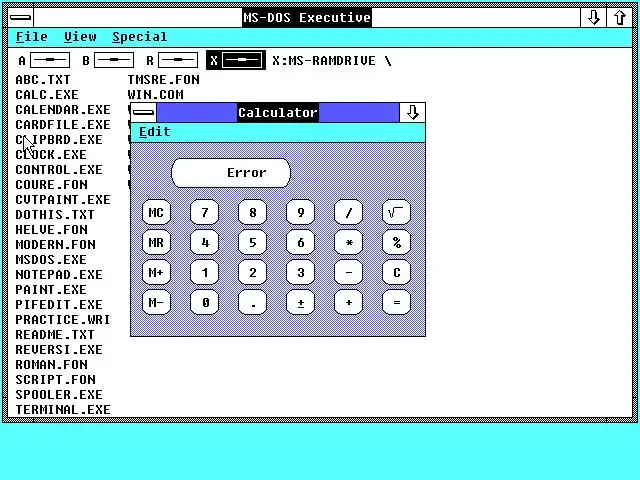640x480 pixels.
Task: Click the M- memory subtract key
Action: click(156, 302)
